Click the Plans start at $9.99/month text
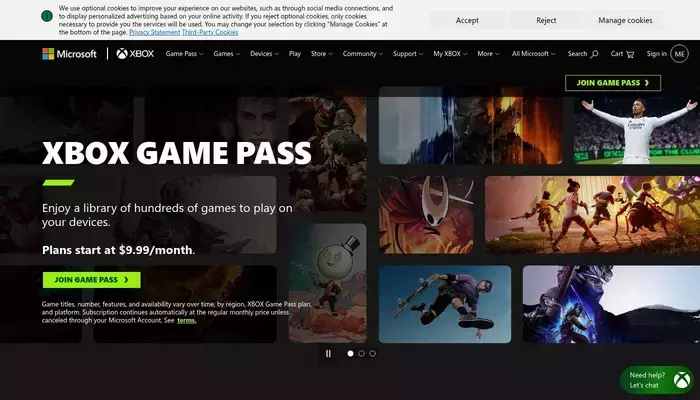Viewport: 700px width, 400px height. (x=118, y=250)
